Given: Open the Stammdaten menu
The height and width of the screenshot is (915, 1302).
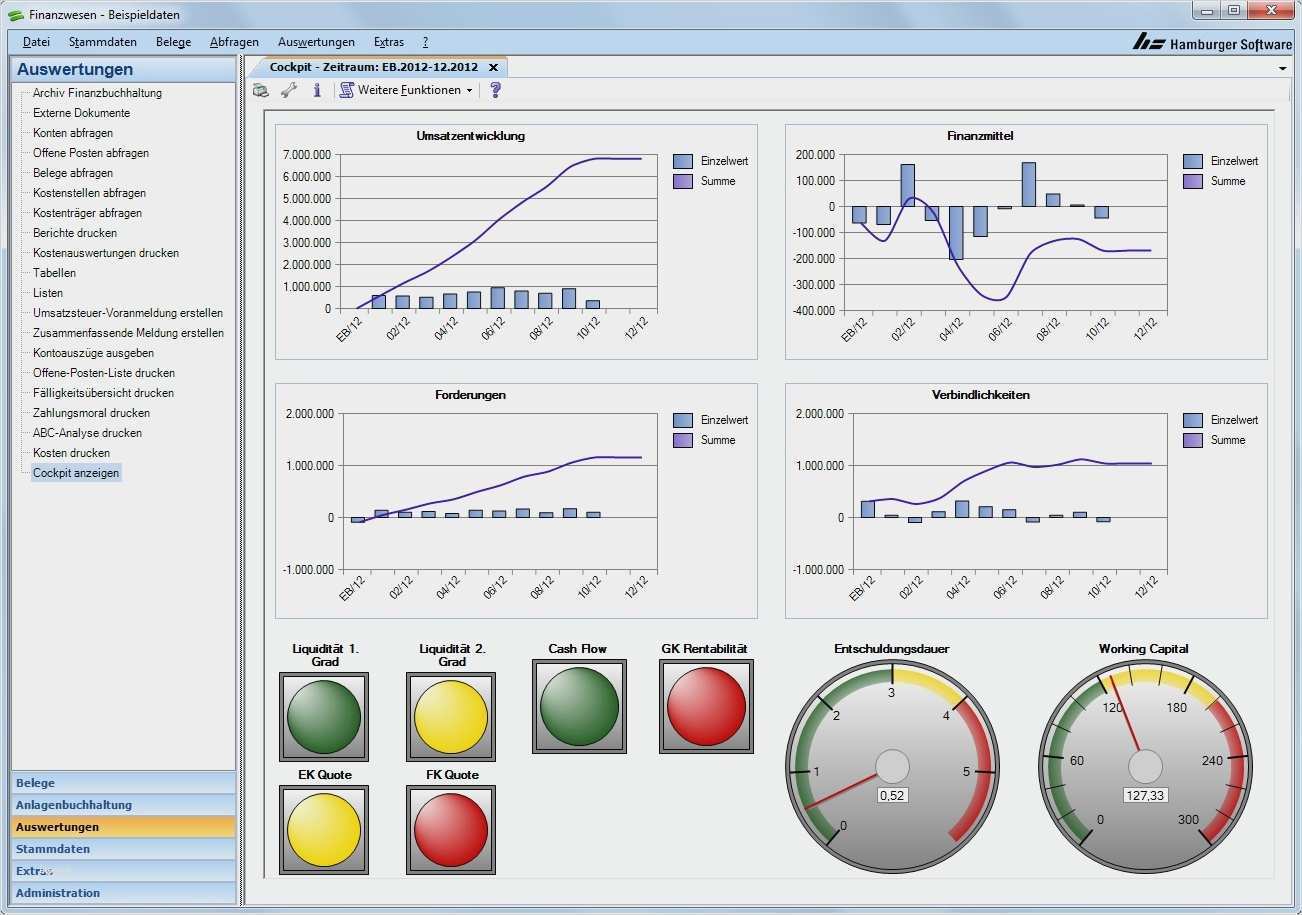Looking at the screenshot, I should point(103,42).
